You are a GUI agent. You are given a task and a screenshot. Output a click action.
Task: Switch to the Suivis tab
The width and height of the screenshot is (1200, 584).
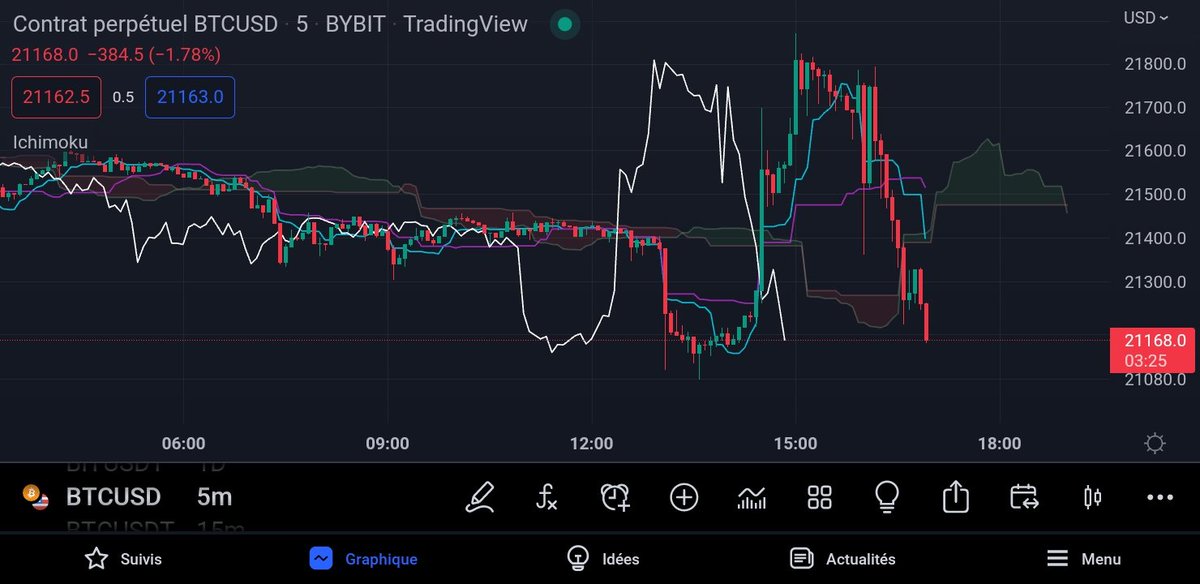pos(123,558)
